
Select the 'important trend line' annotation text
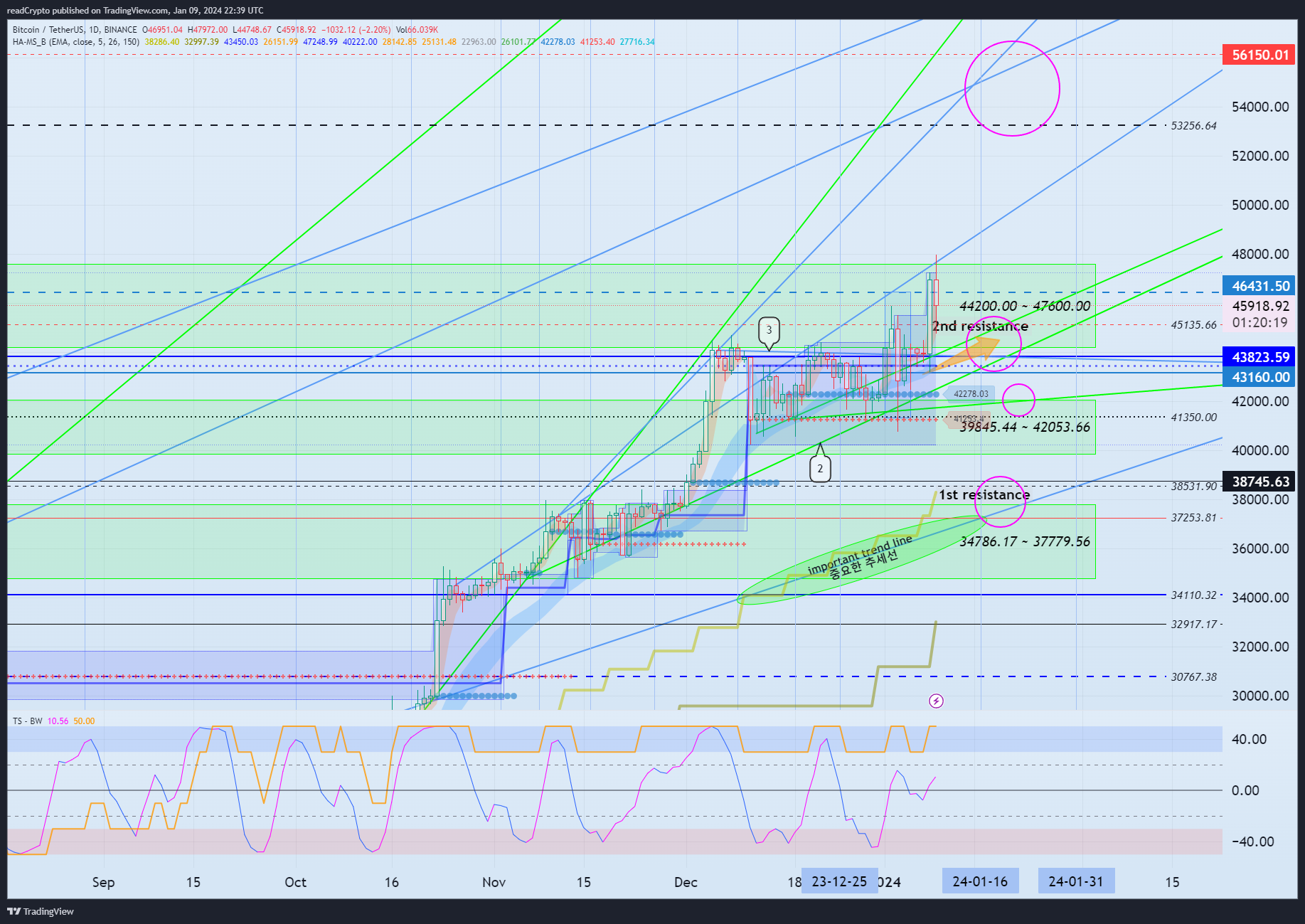[858, 555]
